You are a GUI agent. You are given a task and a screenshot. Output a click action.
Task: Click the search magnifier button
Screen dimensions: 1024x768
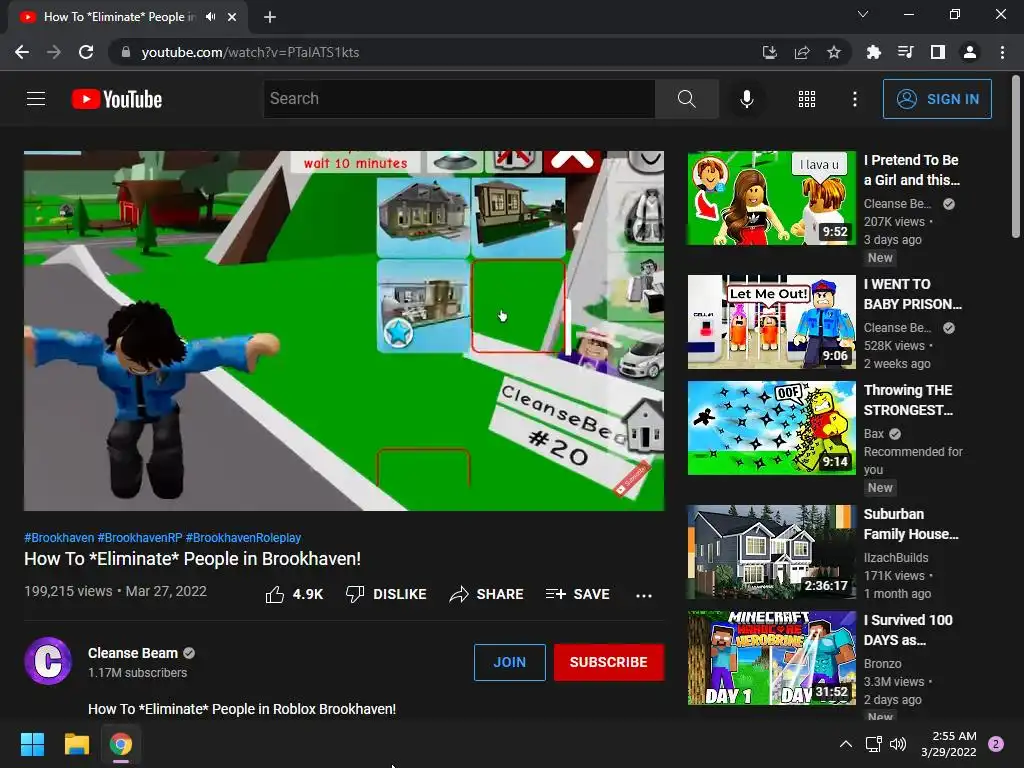coord(686,99)
